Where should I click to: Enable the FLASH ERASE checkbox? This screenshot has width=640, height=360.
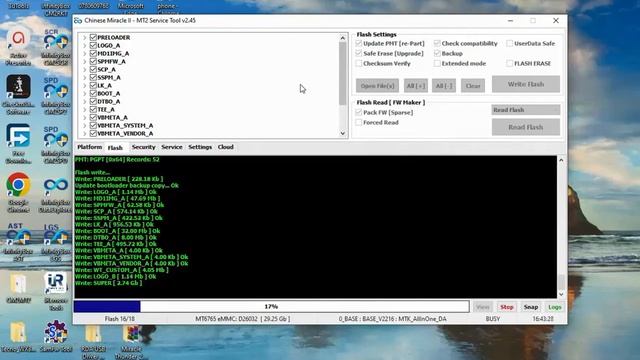coord(509,63)
